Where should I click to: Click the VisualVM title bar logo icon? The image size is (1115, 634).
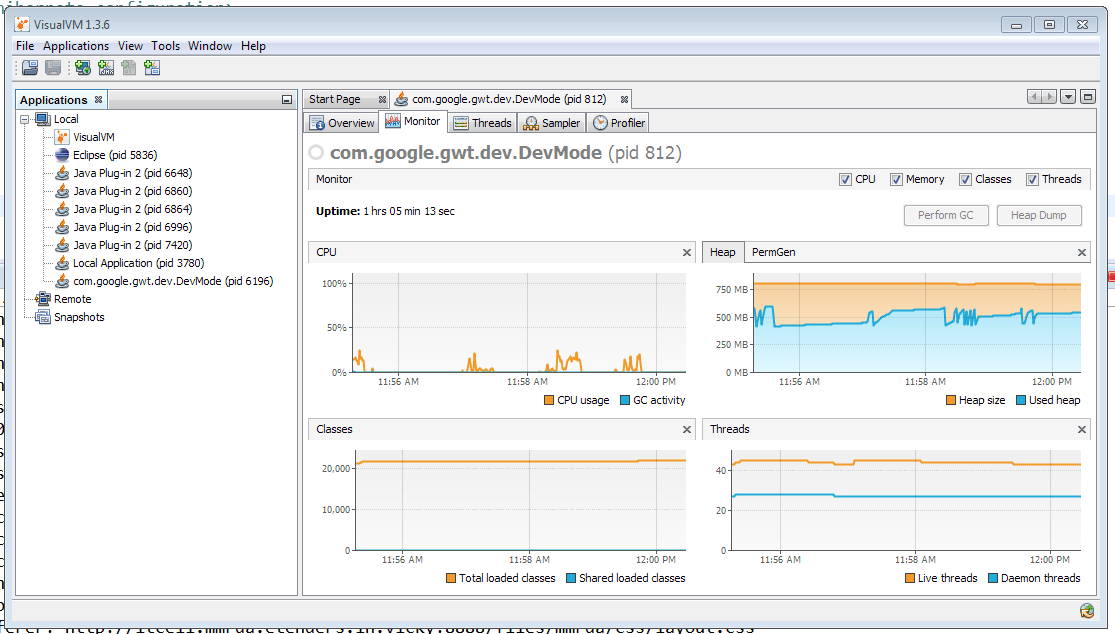coord(22,24)
